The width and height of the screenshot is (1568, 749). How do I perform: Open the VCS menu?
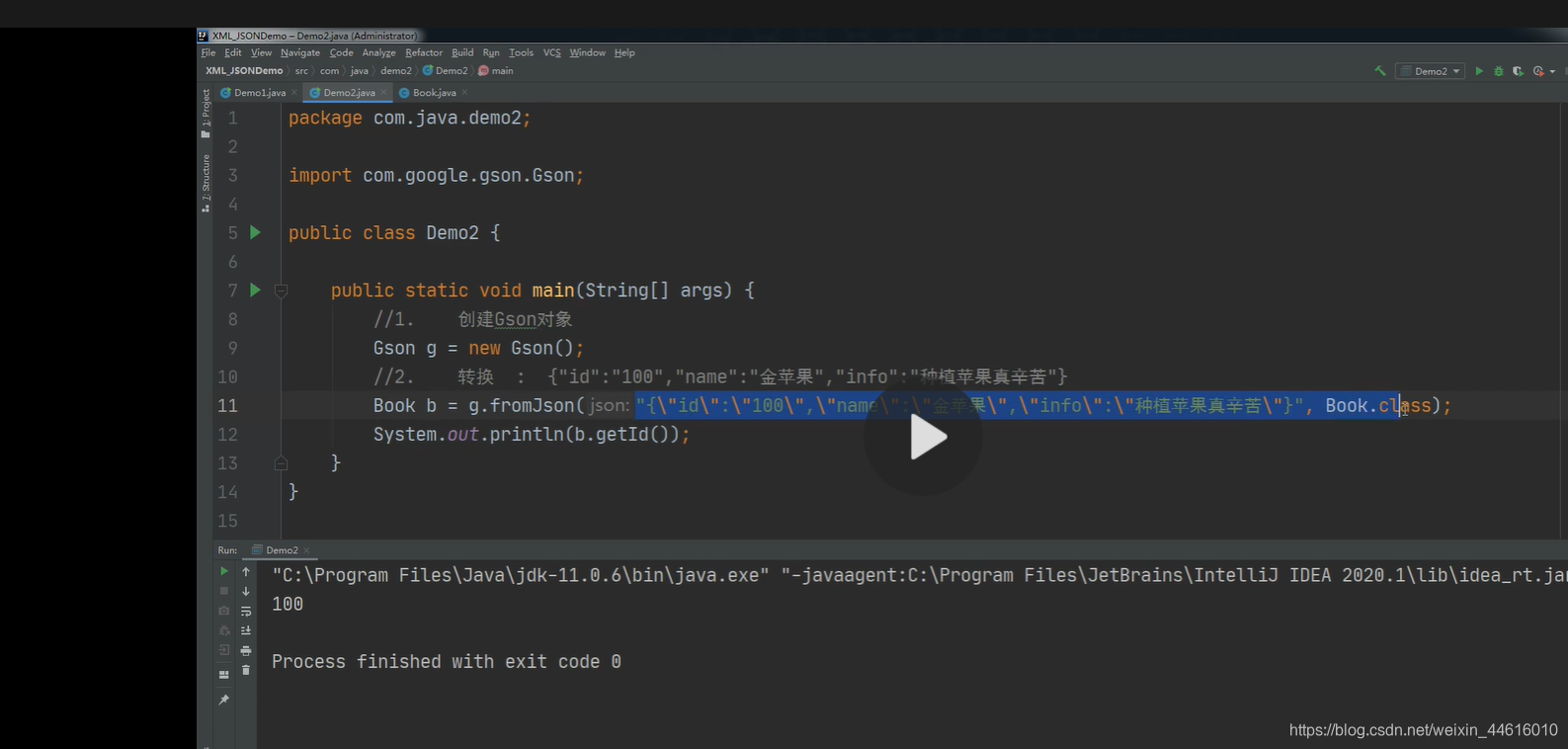551,52
